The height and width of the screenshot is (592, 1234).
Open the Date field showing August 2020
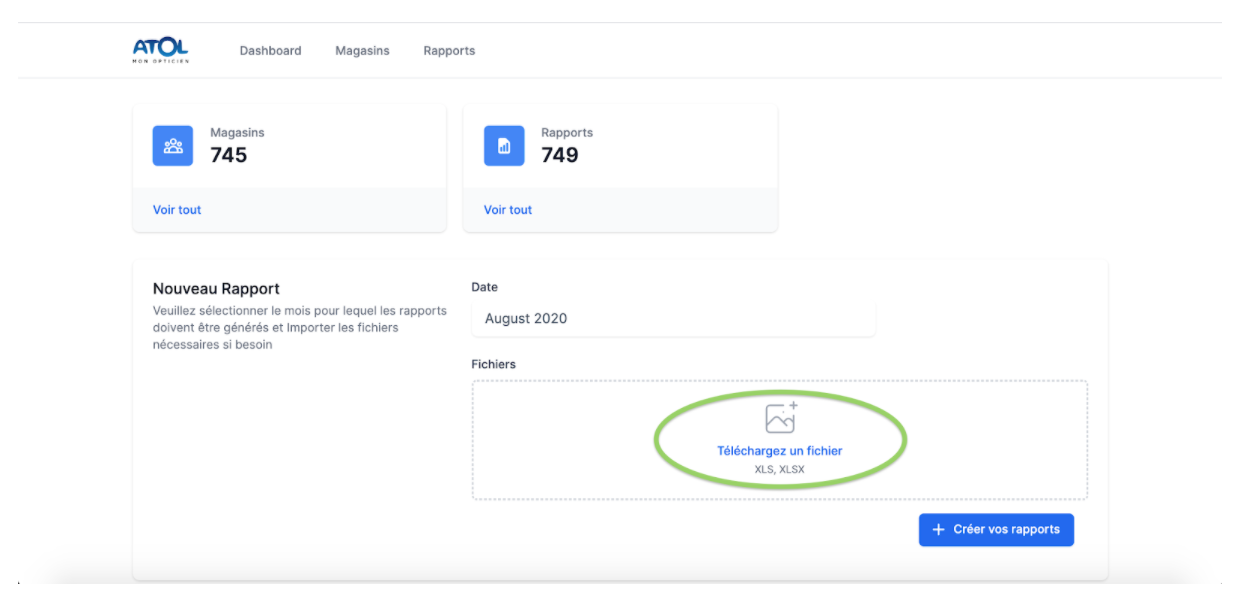673,319
